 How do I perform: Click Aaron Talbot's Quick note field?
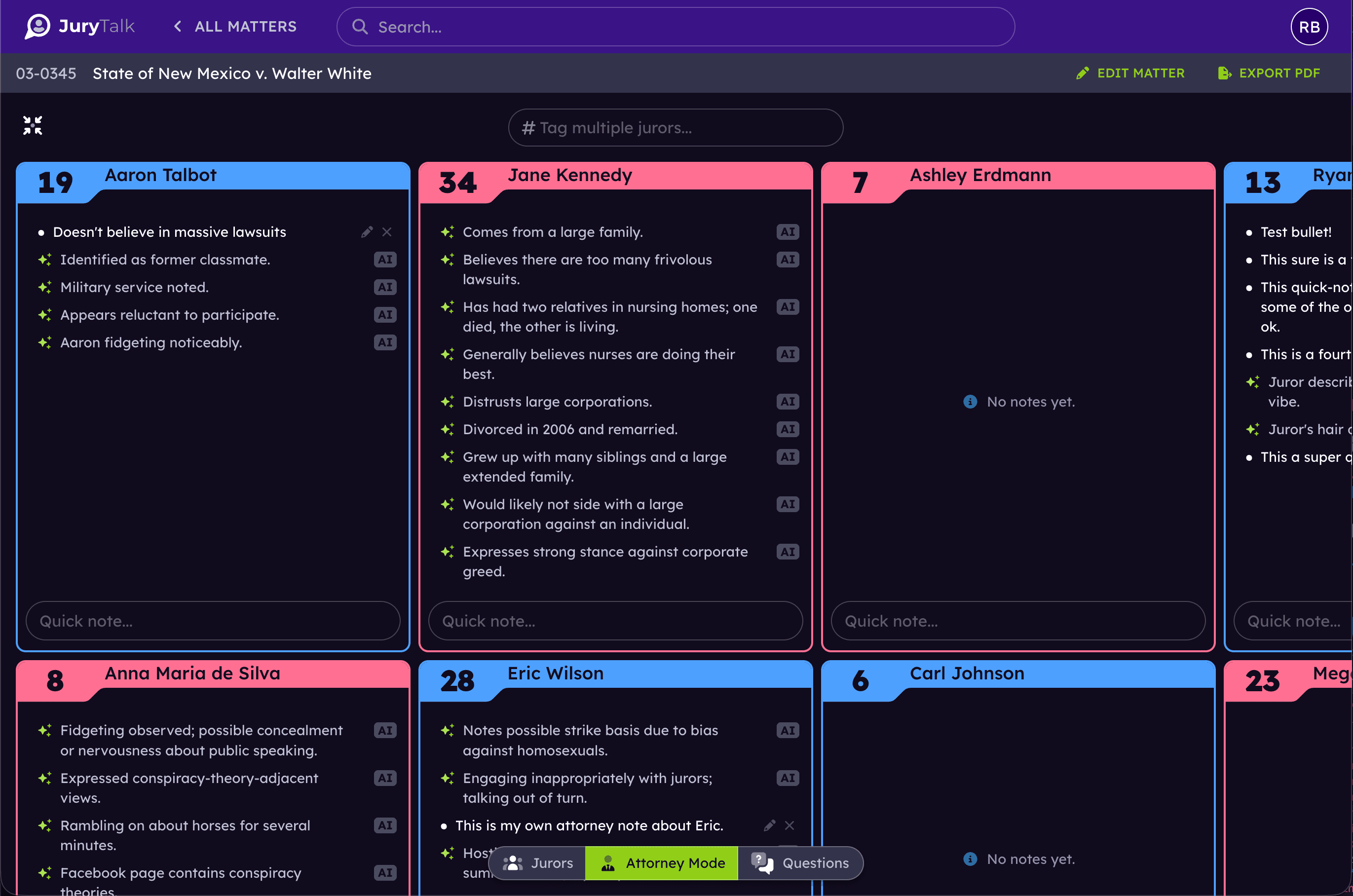pos(213,621)
